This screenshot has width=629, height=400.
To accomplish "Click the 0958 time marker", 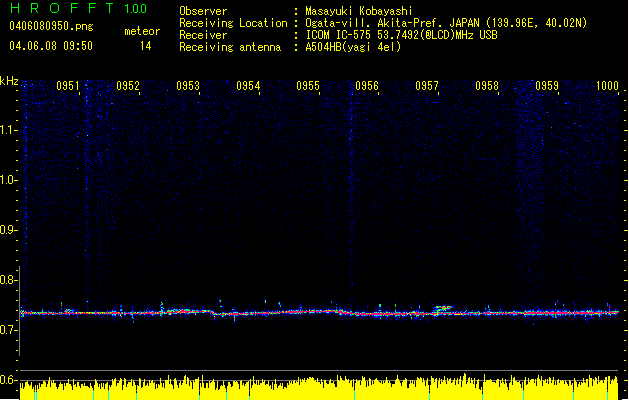I will [487, 86].
